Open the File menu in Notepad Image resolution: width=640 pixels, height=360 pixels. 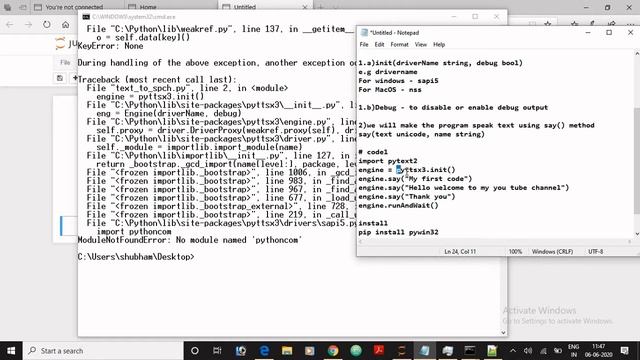[364, 44]
